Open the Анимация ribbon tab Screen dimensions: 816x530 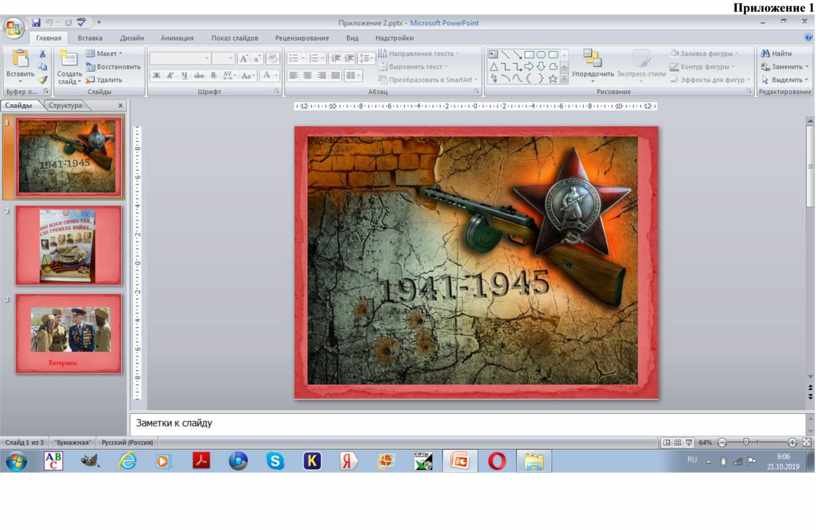pos(177,37)
